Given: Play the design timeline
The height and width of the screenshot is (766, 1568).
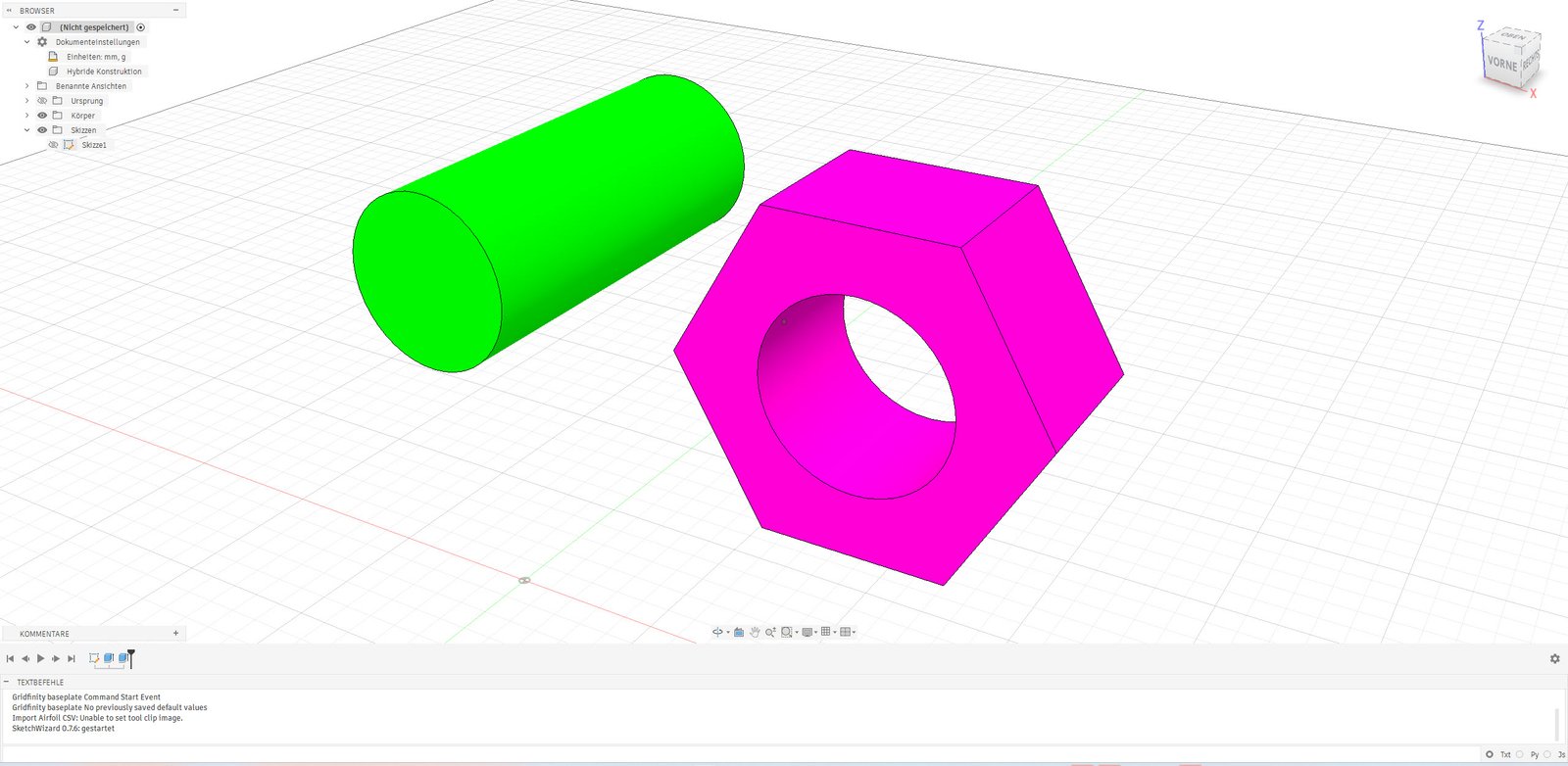Looking at the screenshot, I should (x=40, y=658).
